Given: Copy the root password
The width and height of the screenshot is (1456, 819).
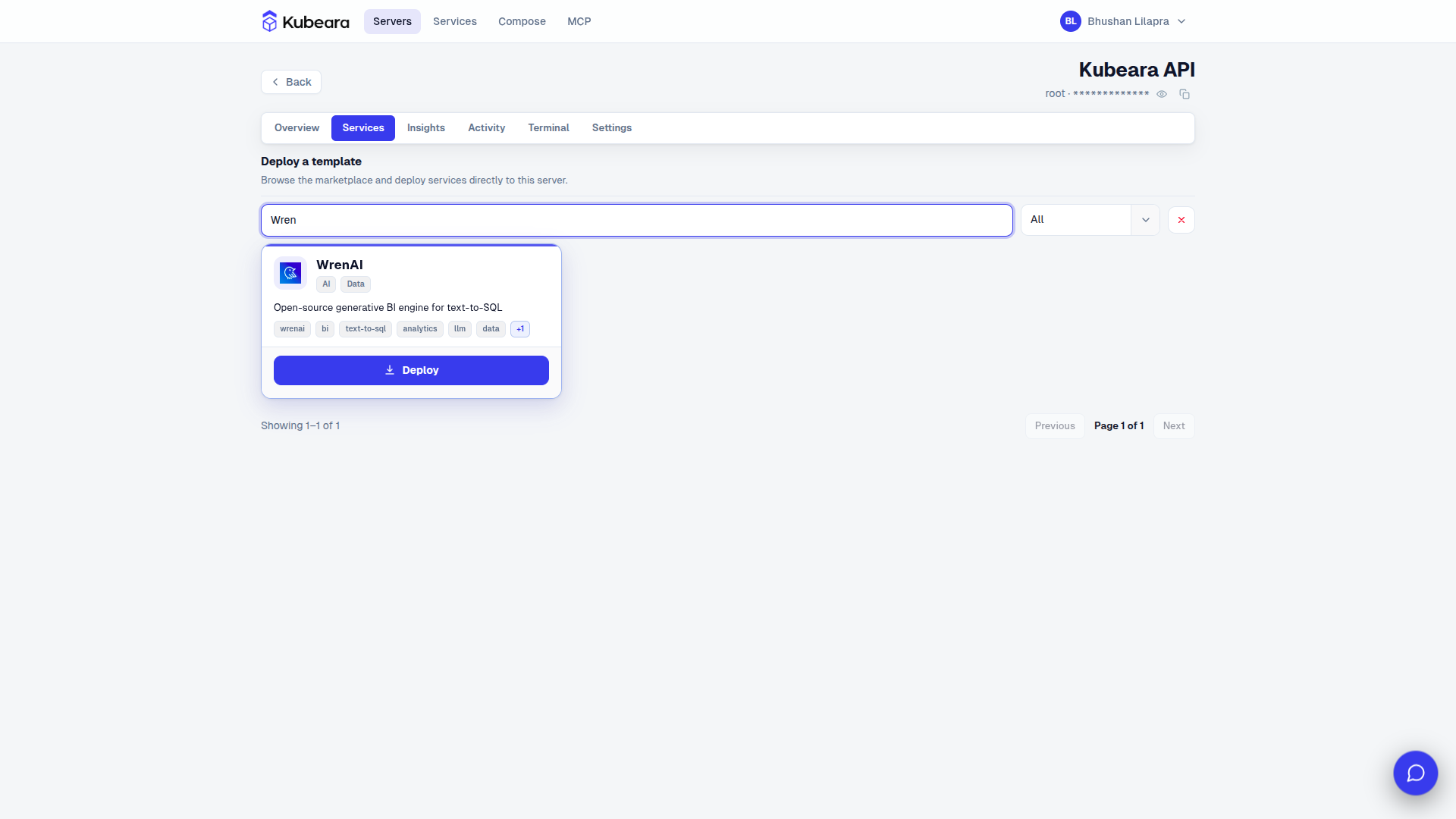Looking at the screenshot, I should tap(1185, 94).
